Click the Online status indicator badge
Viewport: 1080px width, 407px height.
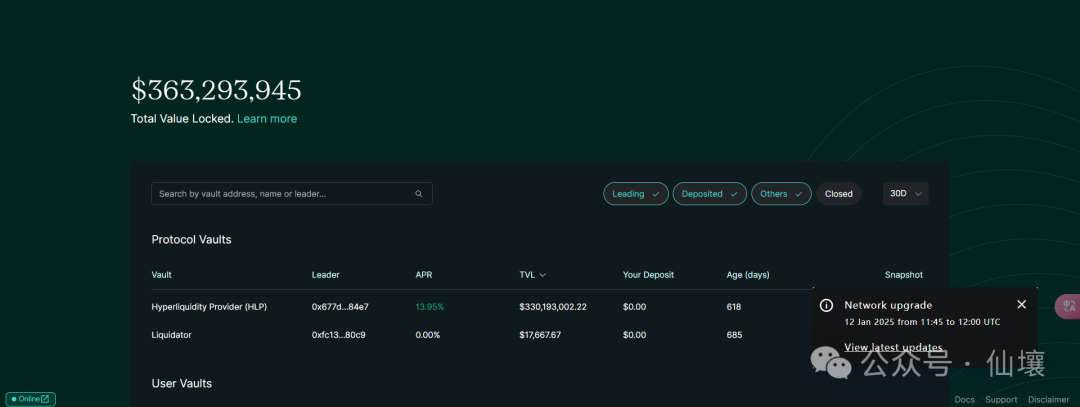click(30, 399)
